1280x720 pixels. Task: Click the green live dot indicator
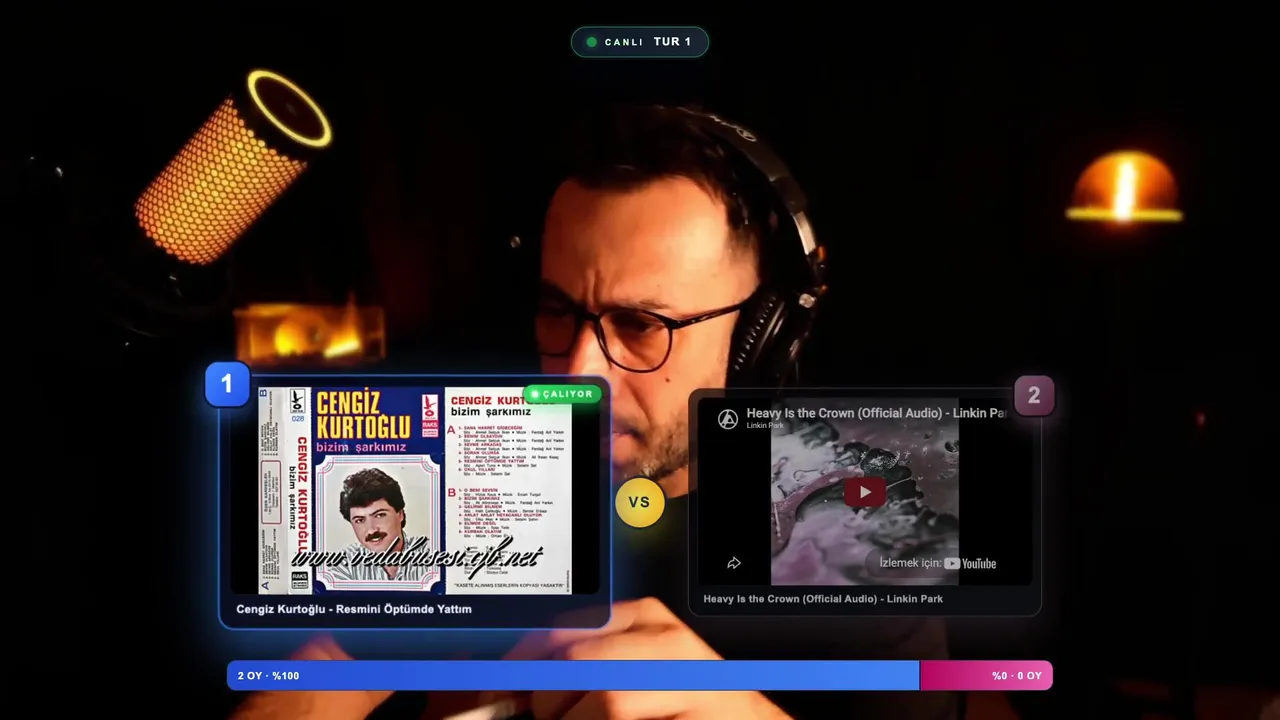point(591,42)
